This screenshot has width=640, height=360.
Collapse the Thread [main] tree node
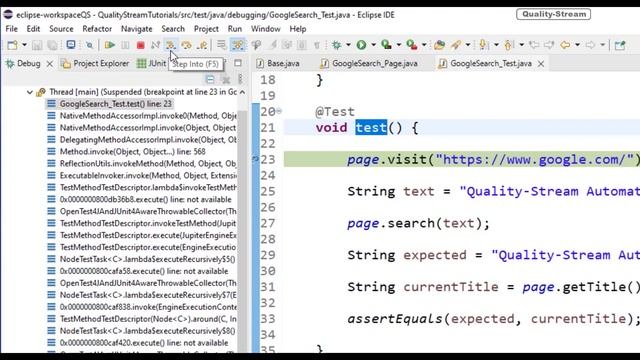[x=30, y=92]
